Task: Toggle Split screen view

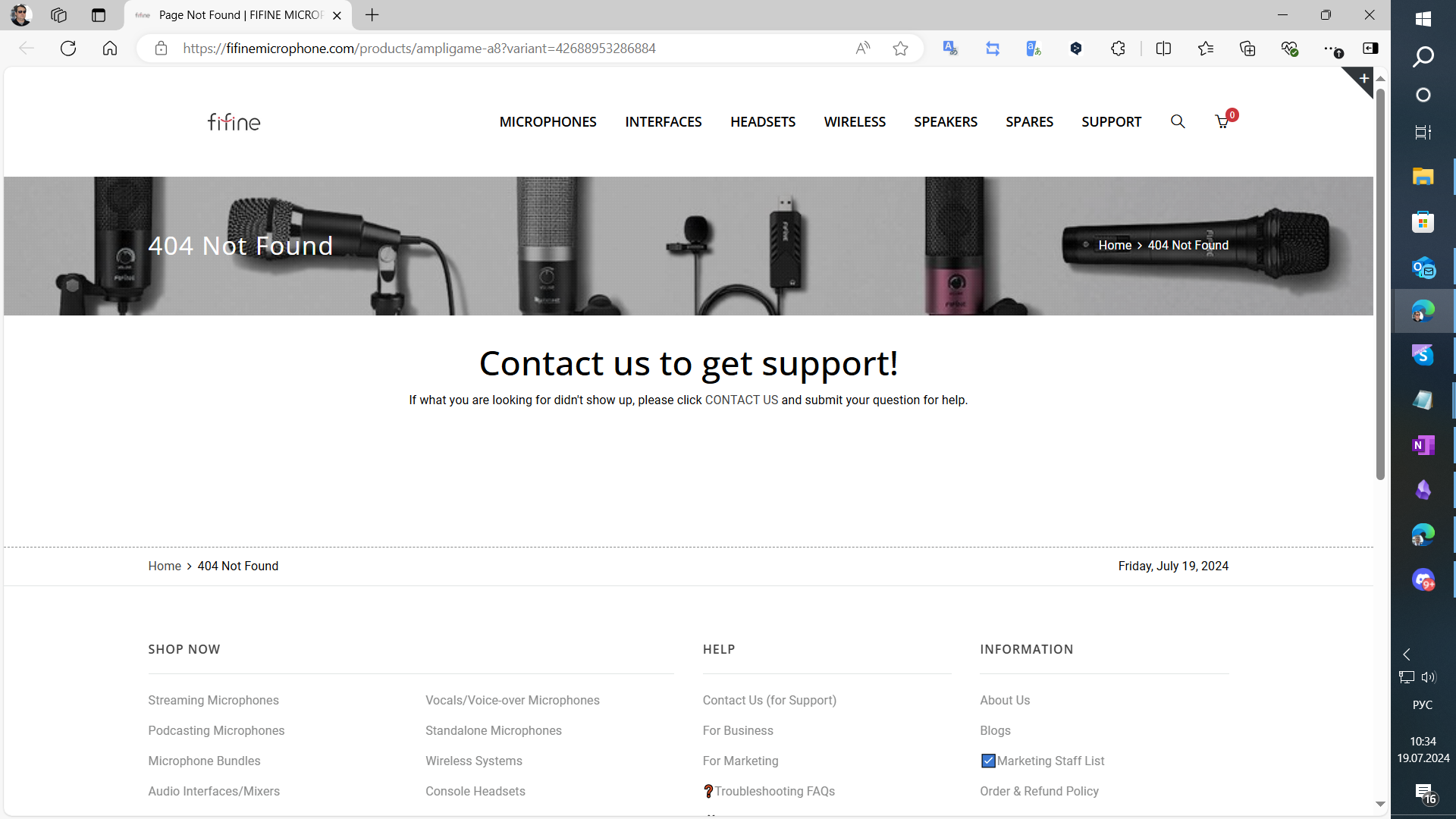Action: click(x=1163, y=49)
